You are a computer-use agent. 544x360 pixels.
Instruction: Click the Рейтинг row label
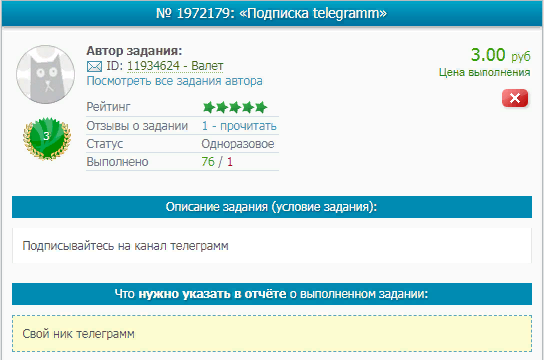[108, 107]
